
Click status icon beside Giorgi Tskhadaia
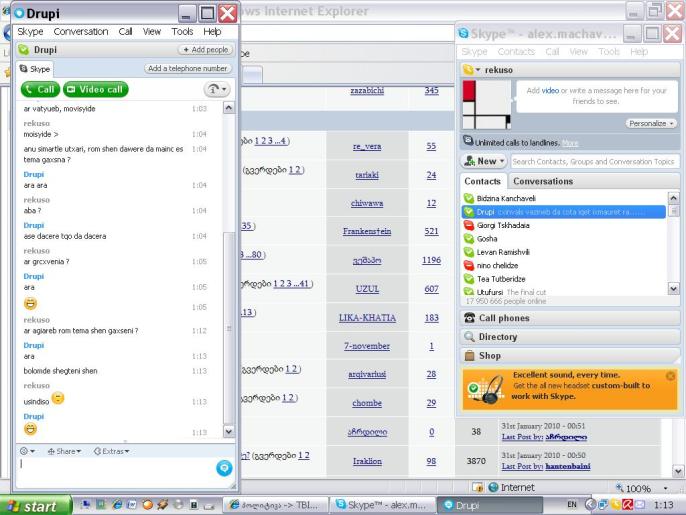click(469, 225)
